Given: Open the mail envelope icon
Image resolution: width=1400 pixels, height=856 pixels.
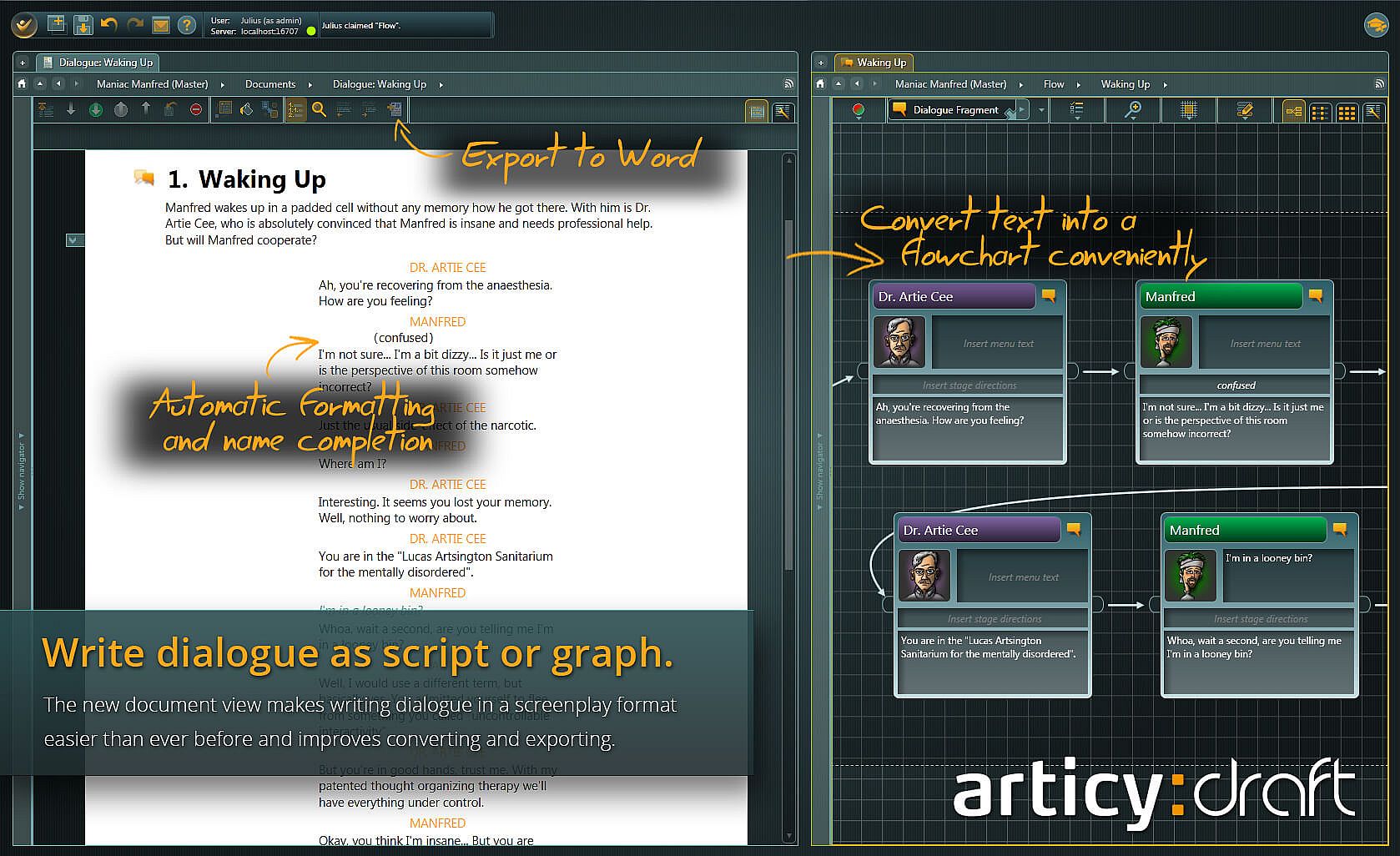Looking at the screenshot, I should (x=161, y=25).
